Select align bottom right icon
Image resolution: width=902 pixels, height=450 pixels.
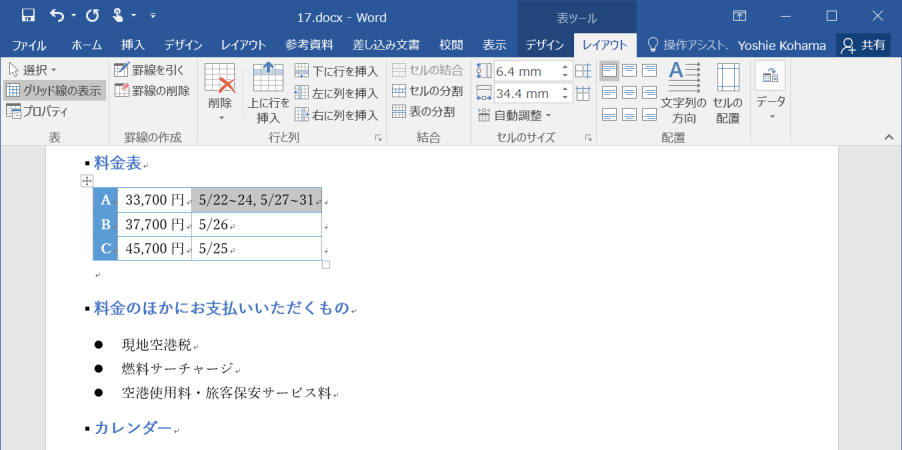[649, 114]
